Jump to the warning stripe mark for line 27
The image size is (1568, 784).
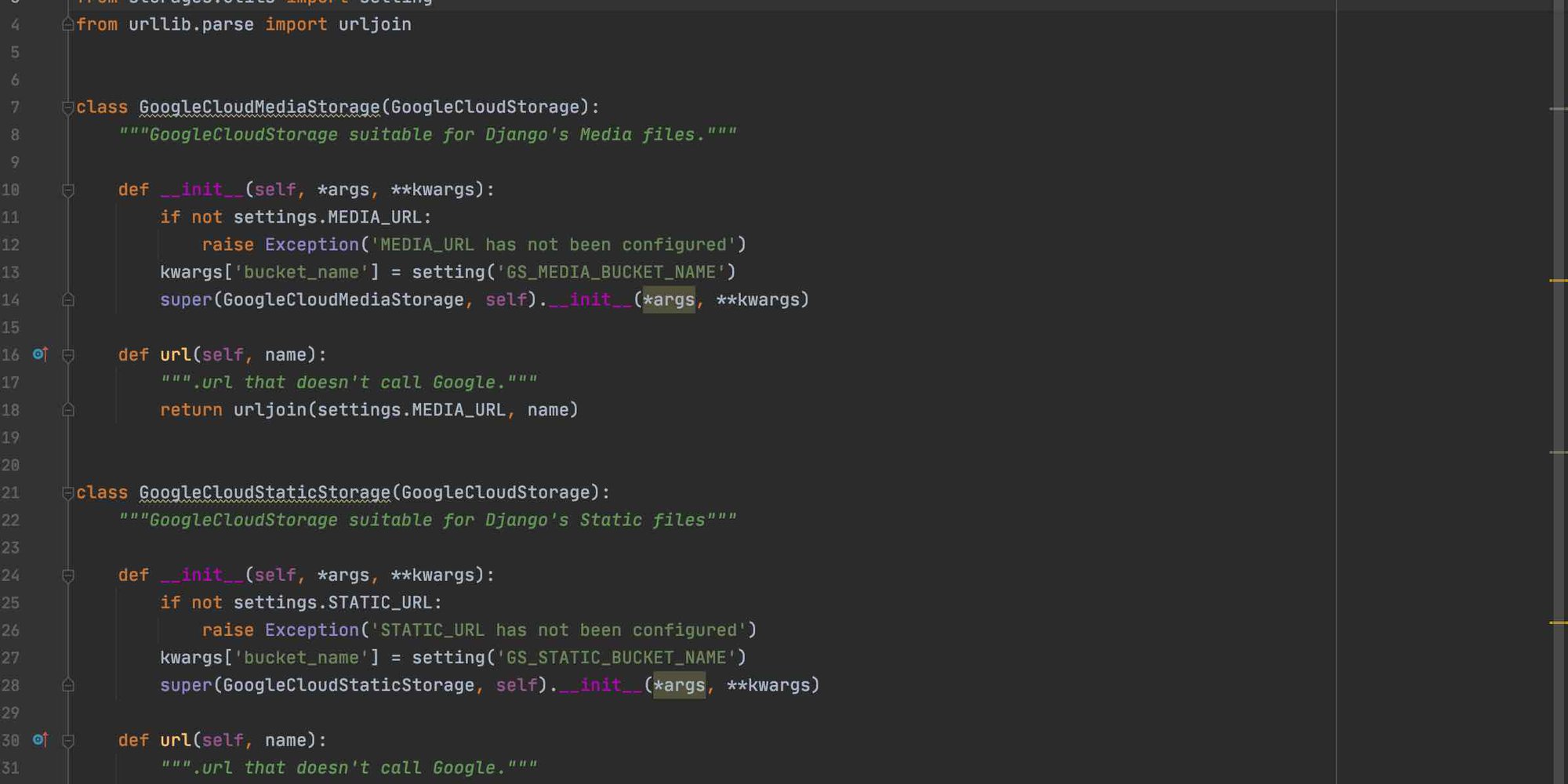click(1559, 622)
